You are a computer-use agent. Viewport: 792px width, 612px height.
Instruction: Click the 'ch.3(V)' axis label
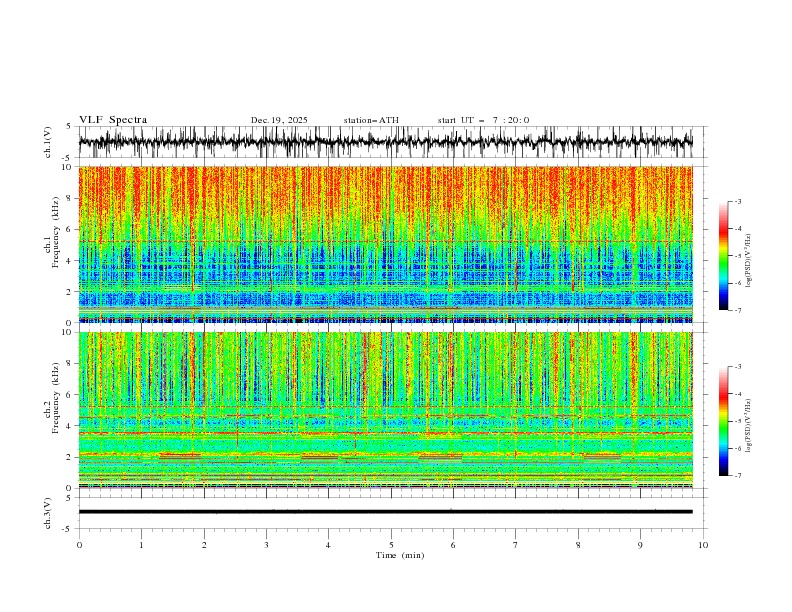click(48, 513)
